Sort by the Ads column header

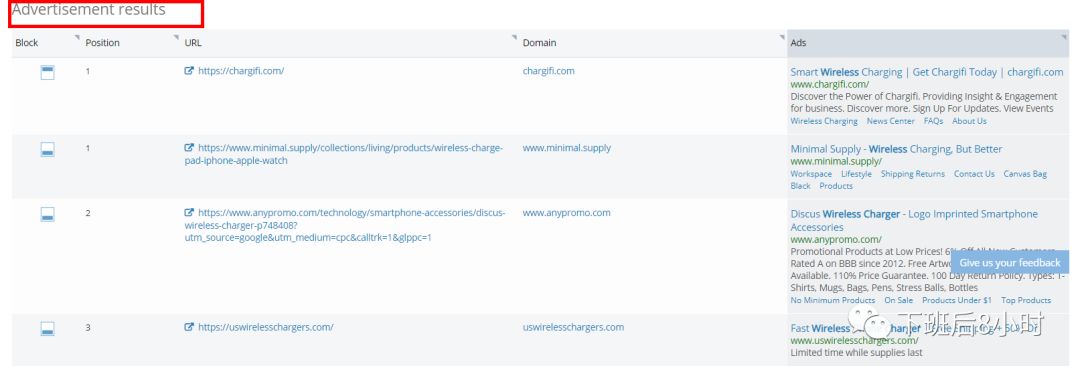click(x=798, y=43)
